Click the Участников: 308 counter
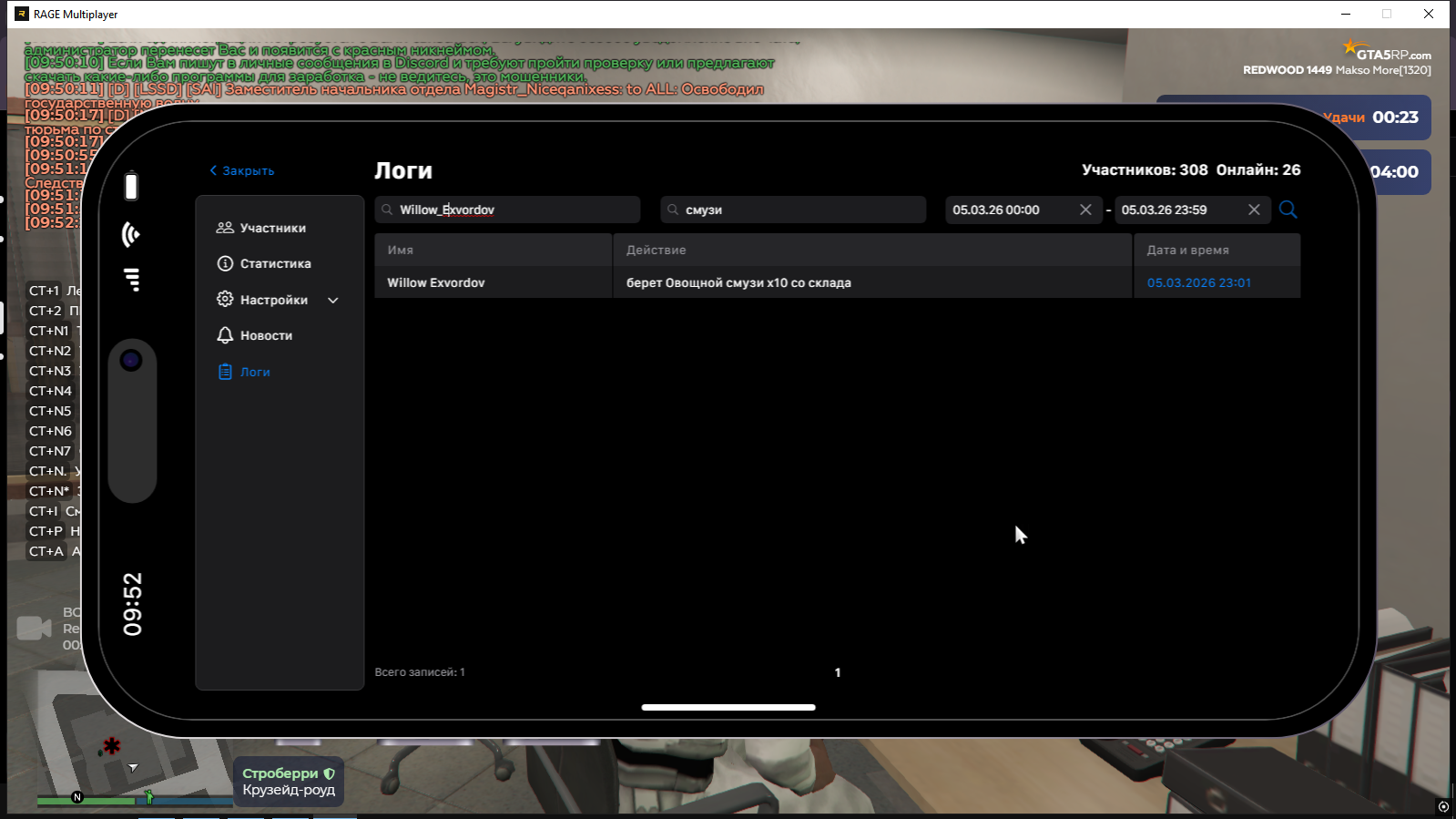This screenshot has width=1456, height=819. tap(1145, 169)
